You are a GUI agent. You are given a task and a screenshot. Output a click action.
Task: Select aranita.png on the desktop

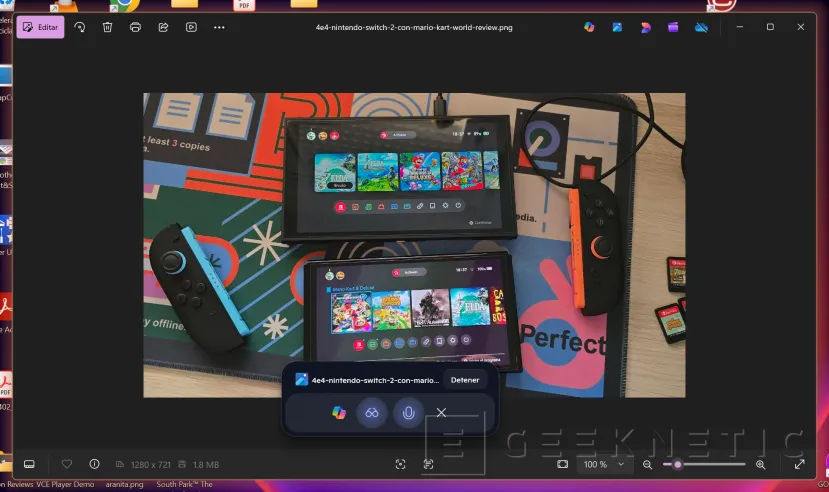tap(124, 484)
